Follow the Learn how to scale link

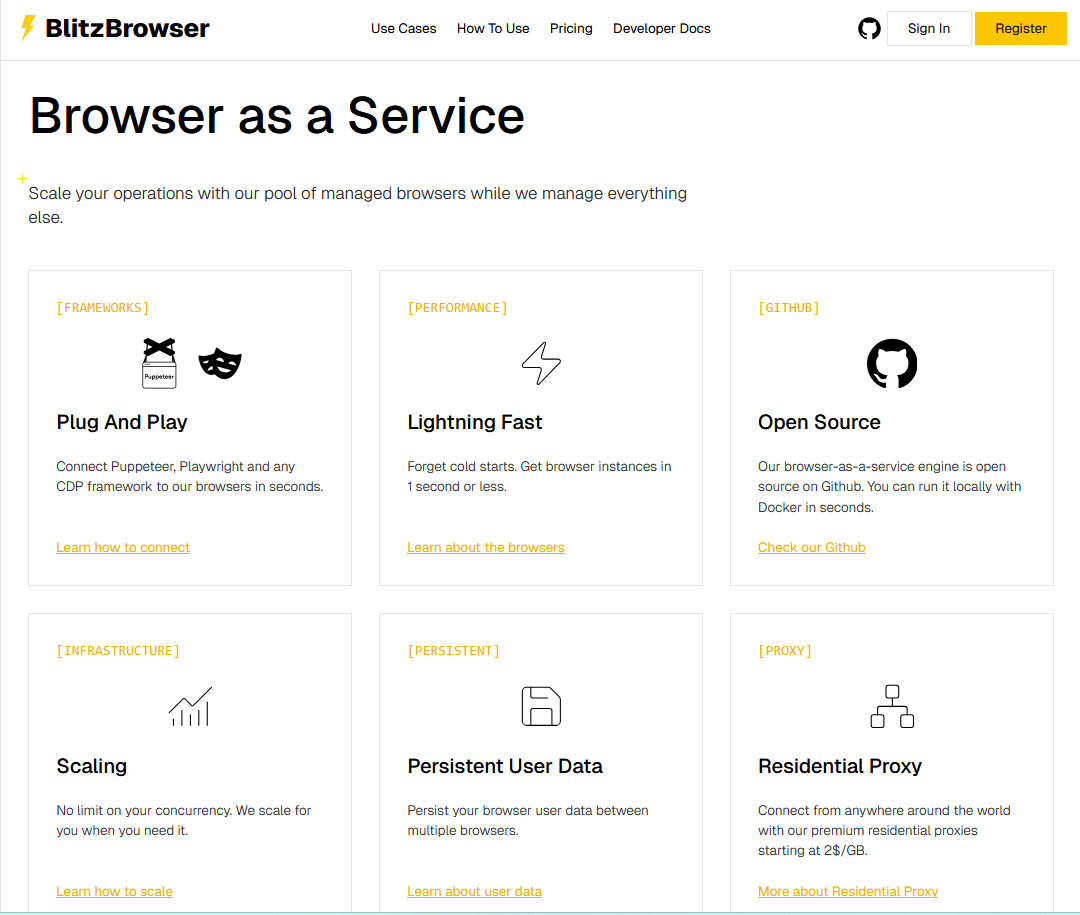click(x=114, y=891)
